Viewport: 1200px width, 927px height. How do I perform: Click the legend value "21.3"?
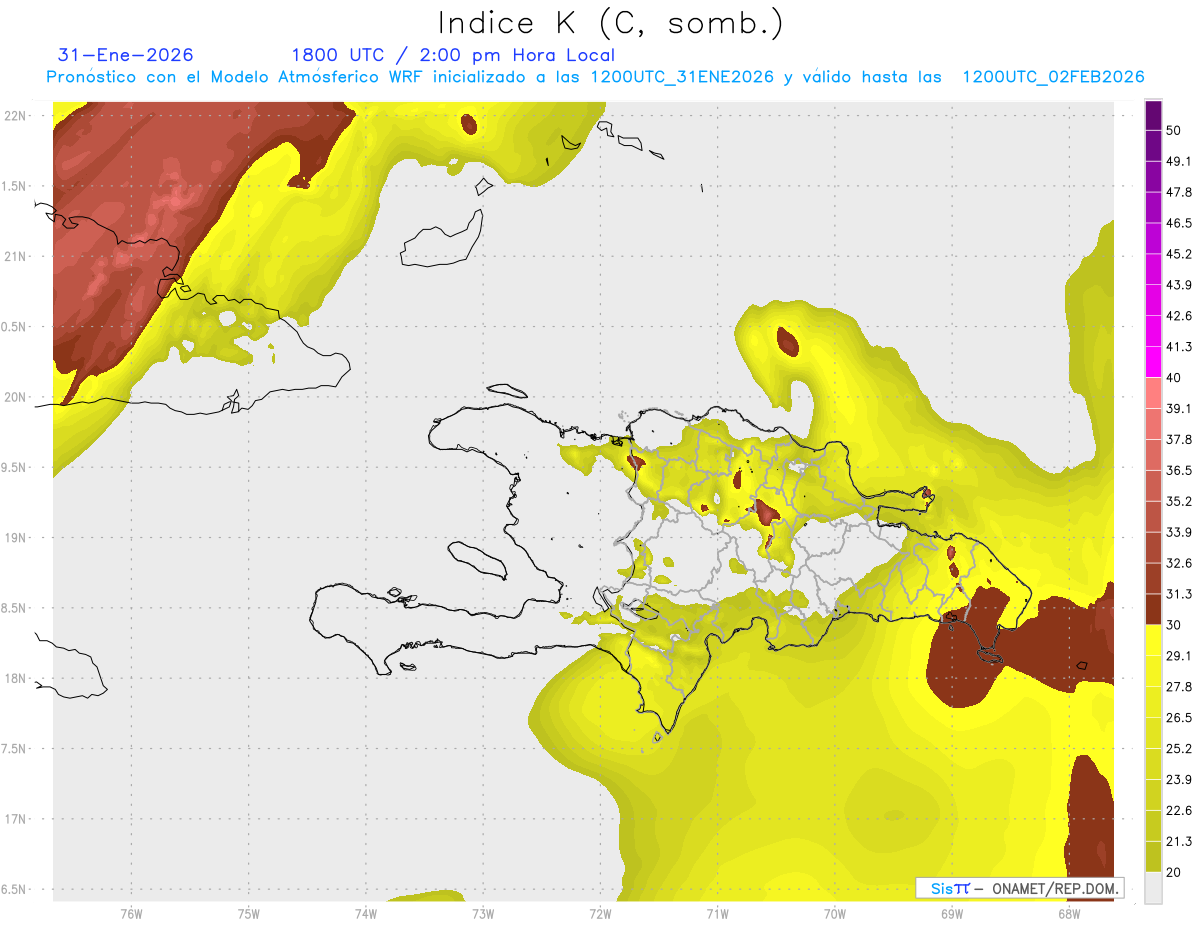[x=1179, y=841]
